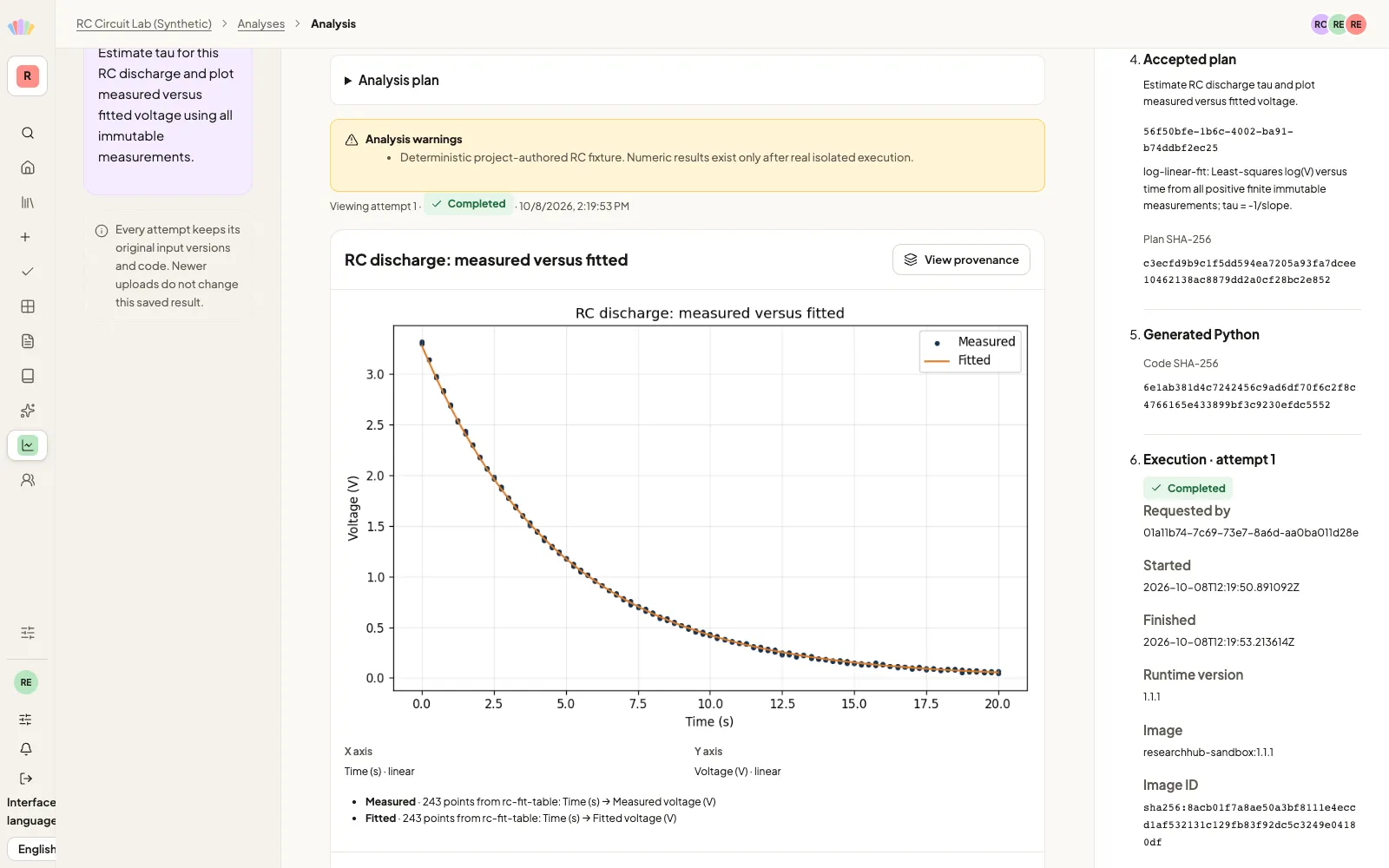Open the checkmark tasks icon in sidebar
Image resolution: width=1389 pixels, height=868 pixels.
click(x=28, y=272)
